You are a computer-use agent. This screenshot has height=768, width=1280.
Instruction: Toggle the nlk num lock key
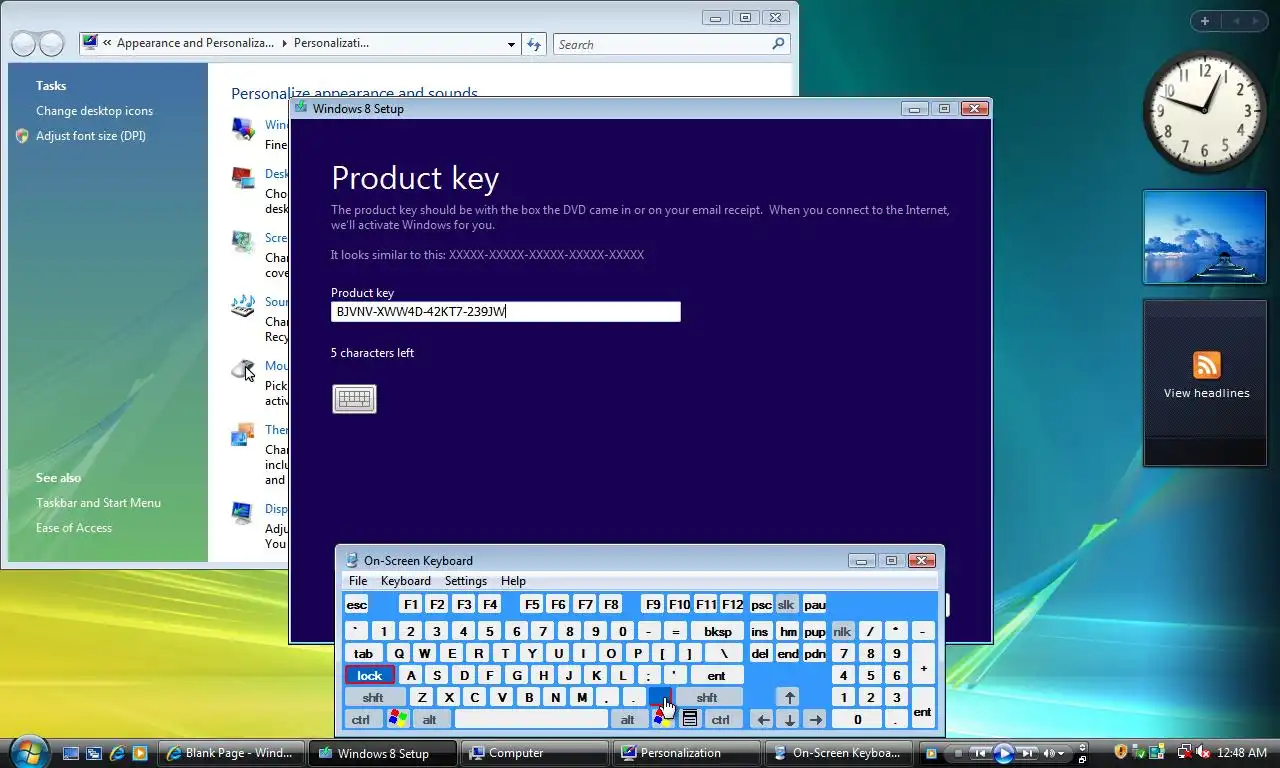(x=842, y=631)
